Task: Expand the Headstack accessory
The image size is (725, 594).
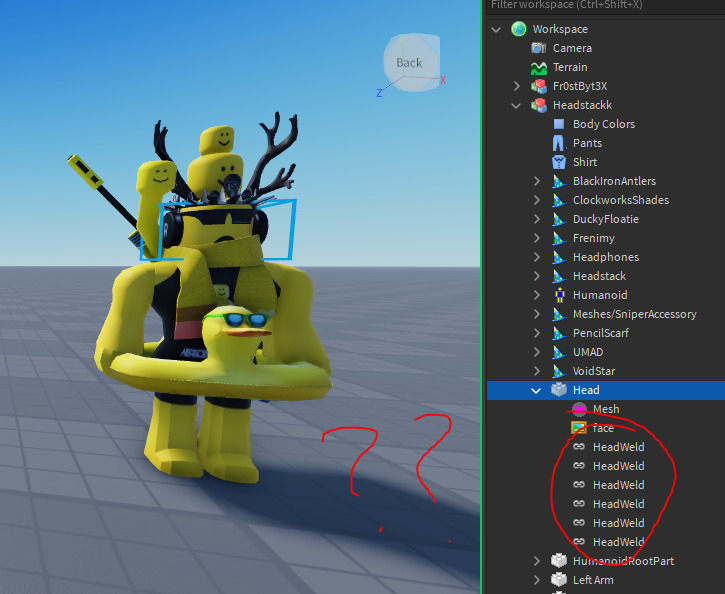Action: (x=537, y=276)
